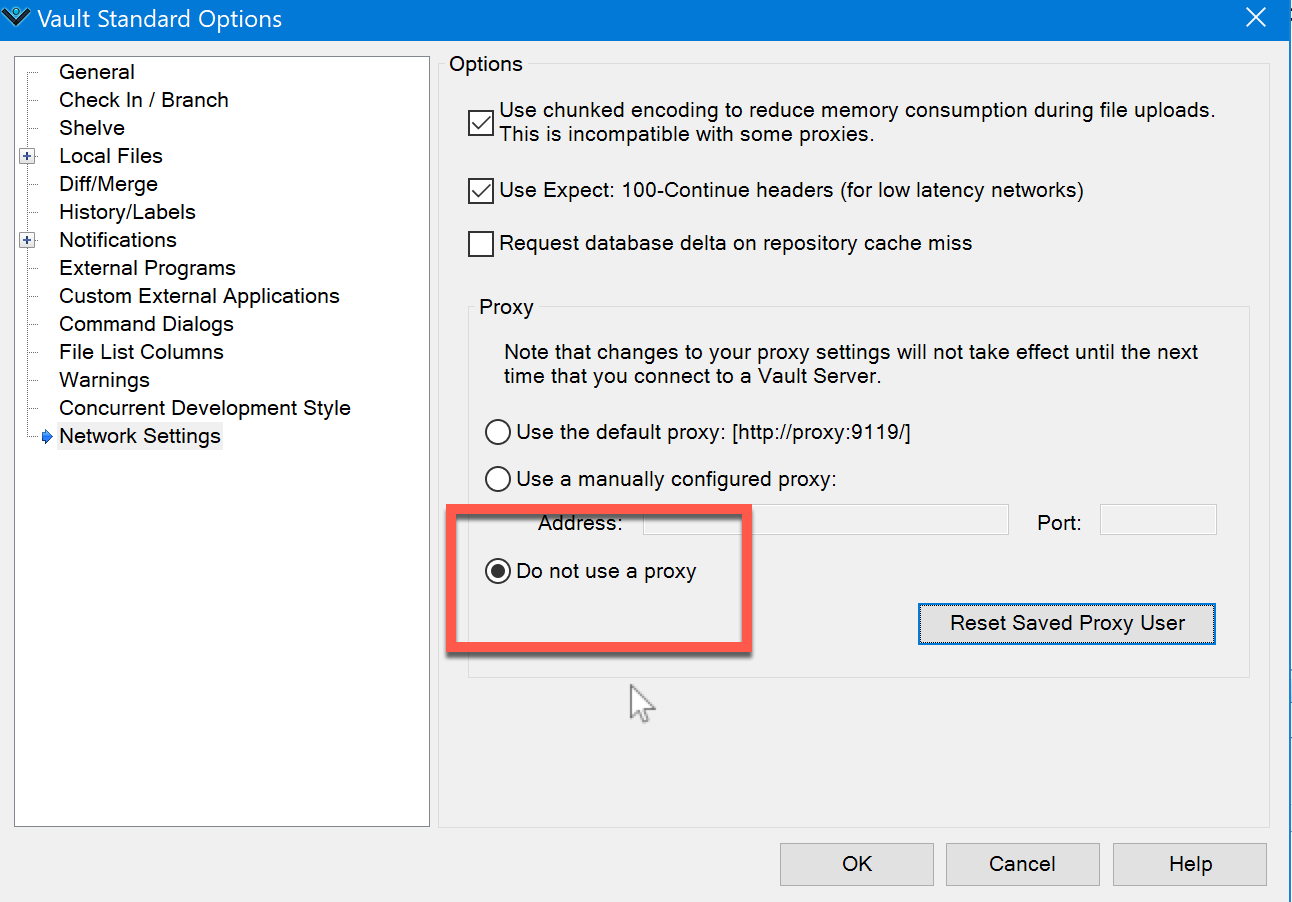Confirm changes with the OK button
The height and width of the screenshot is (902, 1292).
[857, 864]
